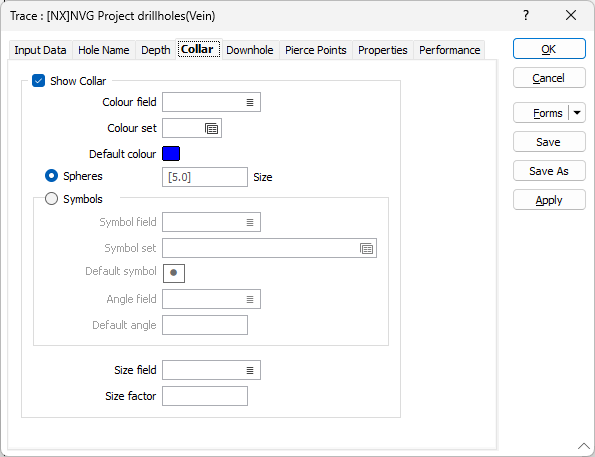Close the Trace dialog window
The image size is (595, 457).
pyautogui.click(x=571, y=16)
